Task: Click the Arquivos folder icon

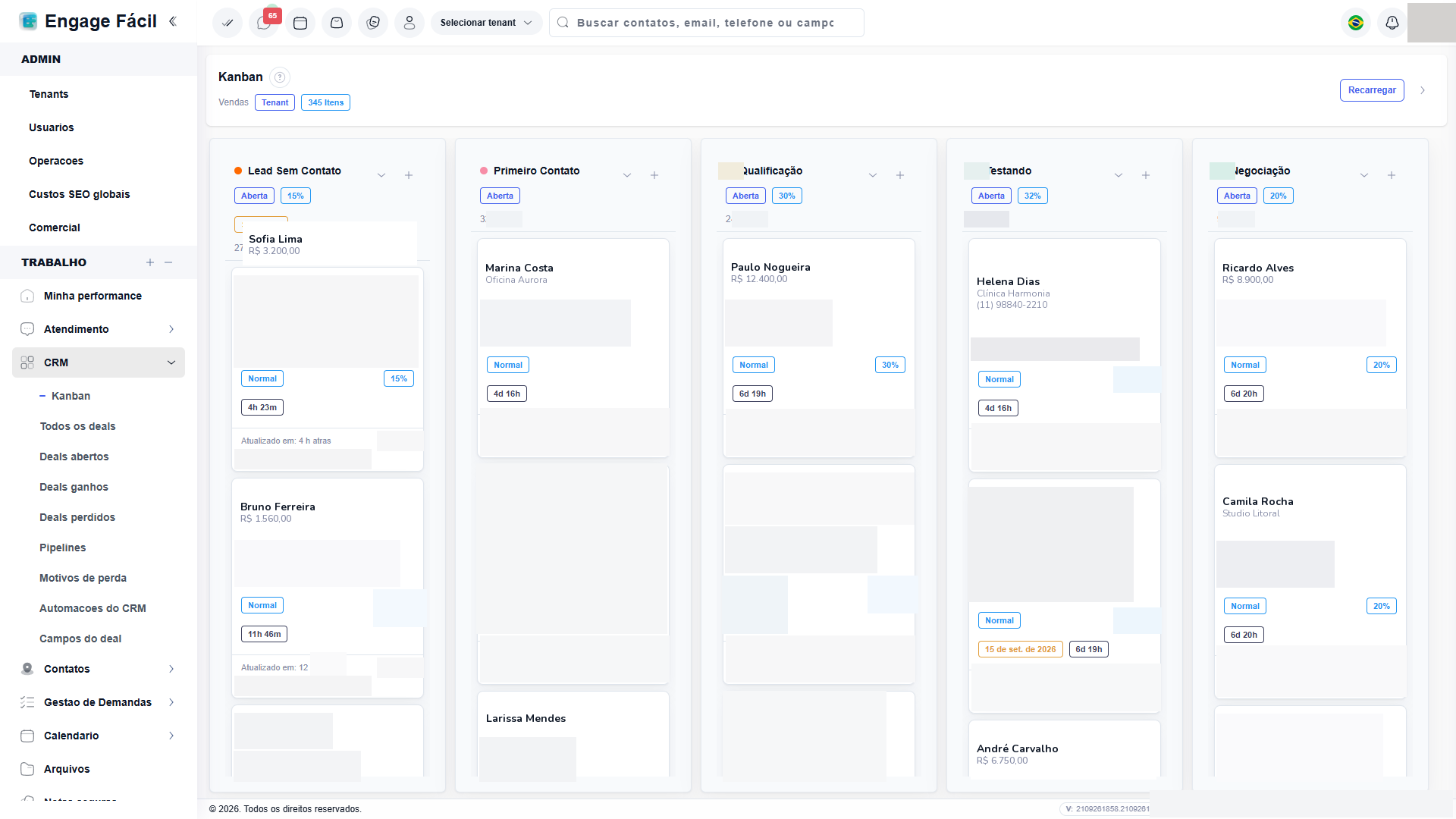Action: [x=27, y=769]
